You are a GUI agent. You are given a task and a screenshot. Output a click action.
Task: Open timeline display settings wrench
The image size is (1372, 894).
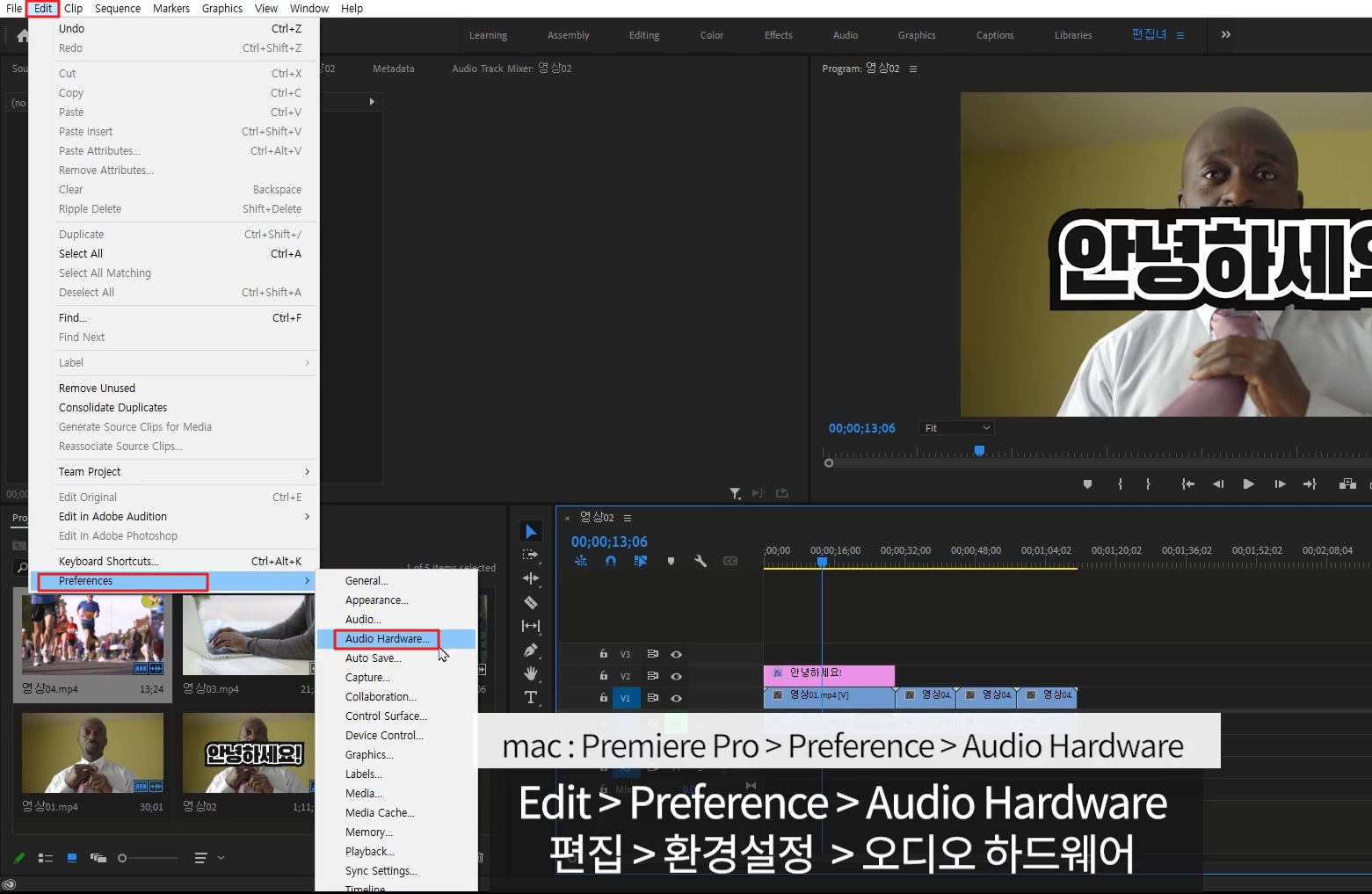tap(701, 561)
